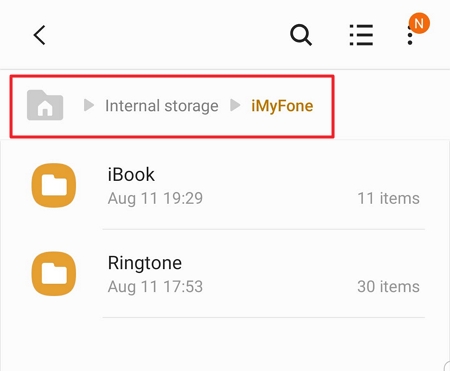The width and height of the screenshot is (450, 371).
Task: Select iMyFone in the breadcrumb path
Action: click(282, 106)
